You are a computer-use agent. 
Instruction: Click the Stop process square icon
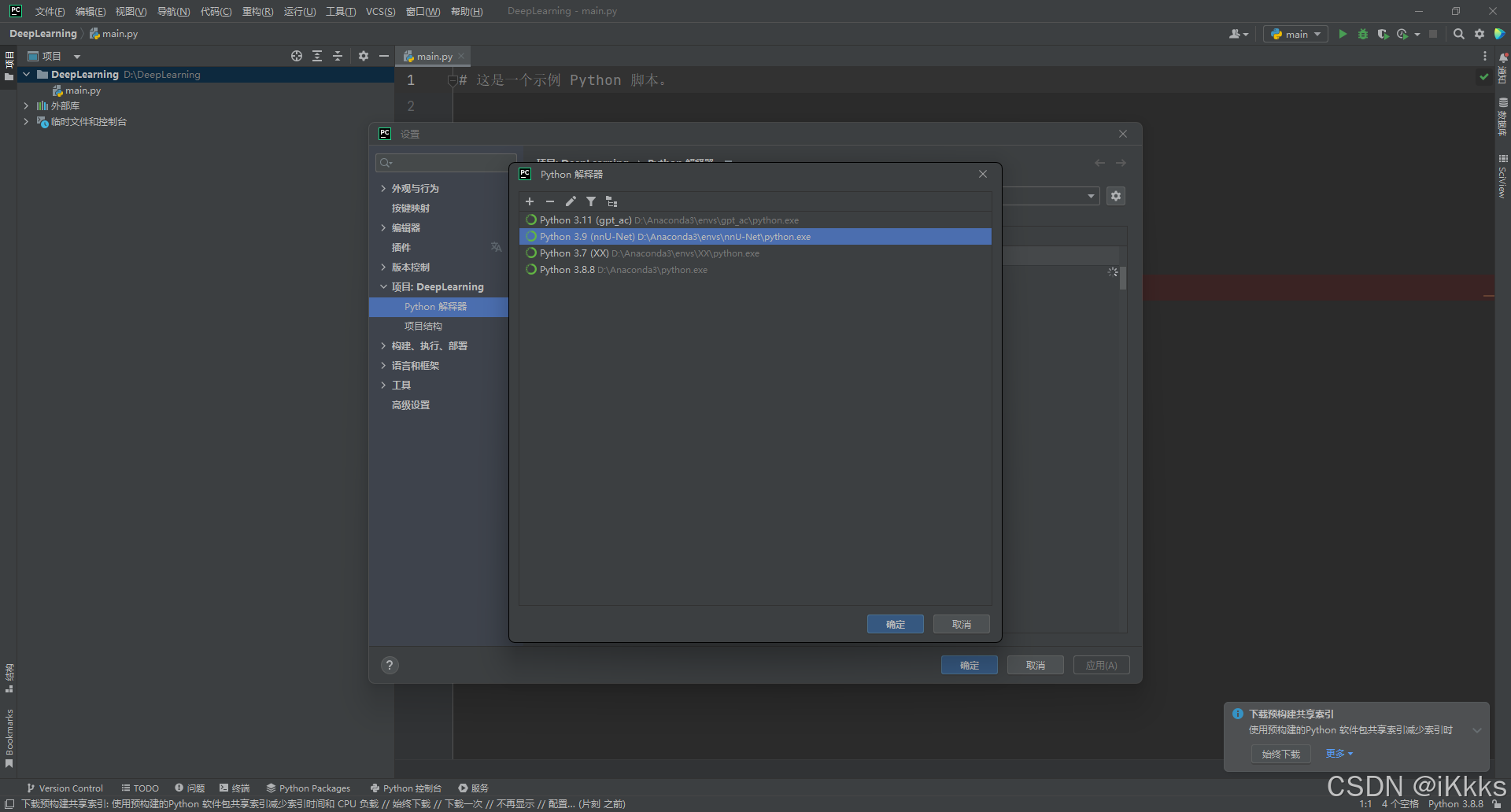1433,34
